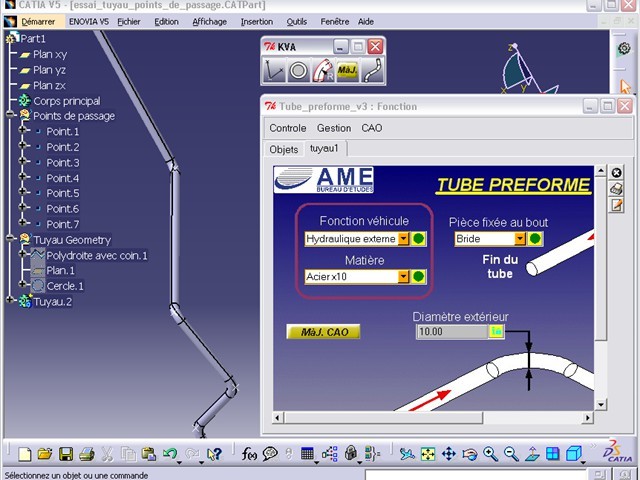Expand Polydroite avec coin.1 node

coord(22,253)
